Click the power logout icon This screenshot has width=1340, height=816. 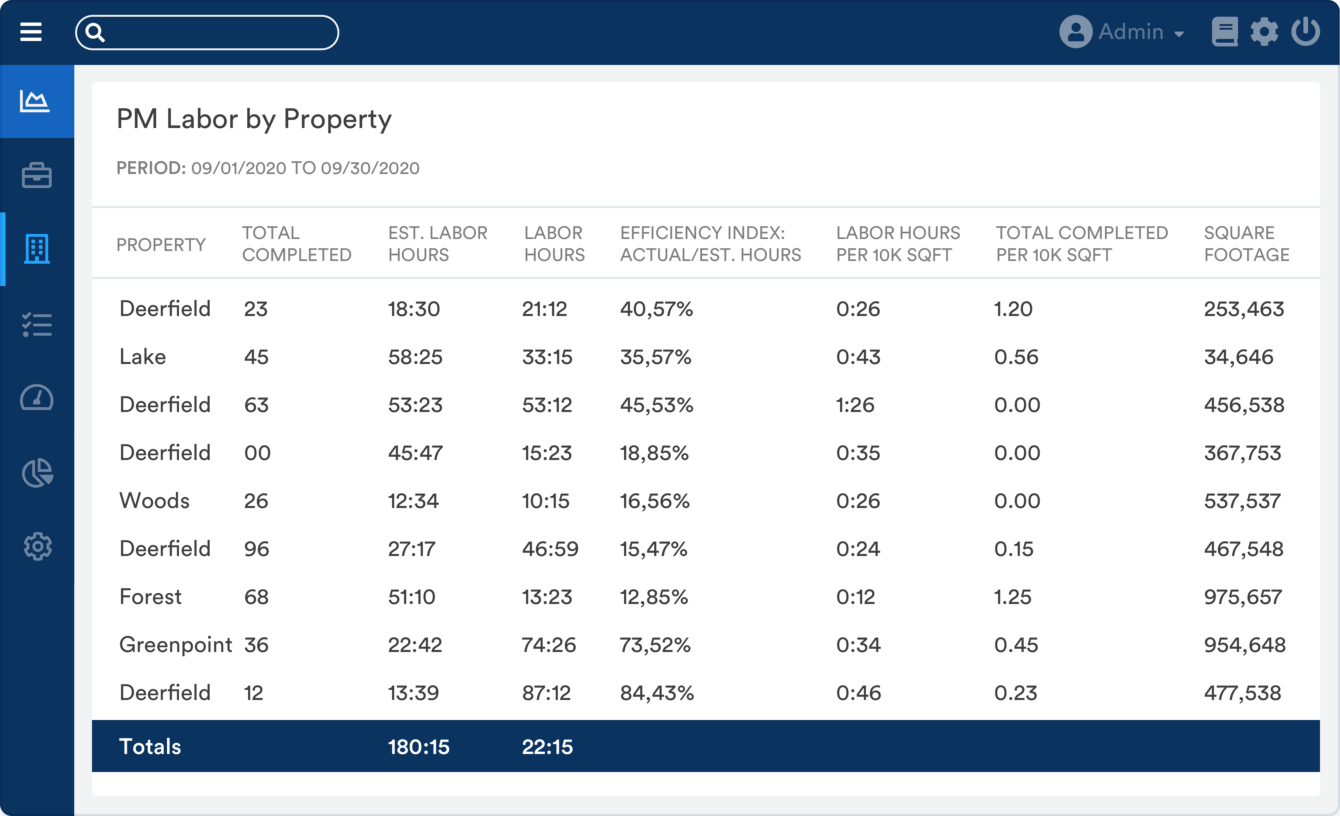pos(1306,31)
